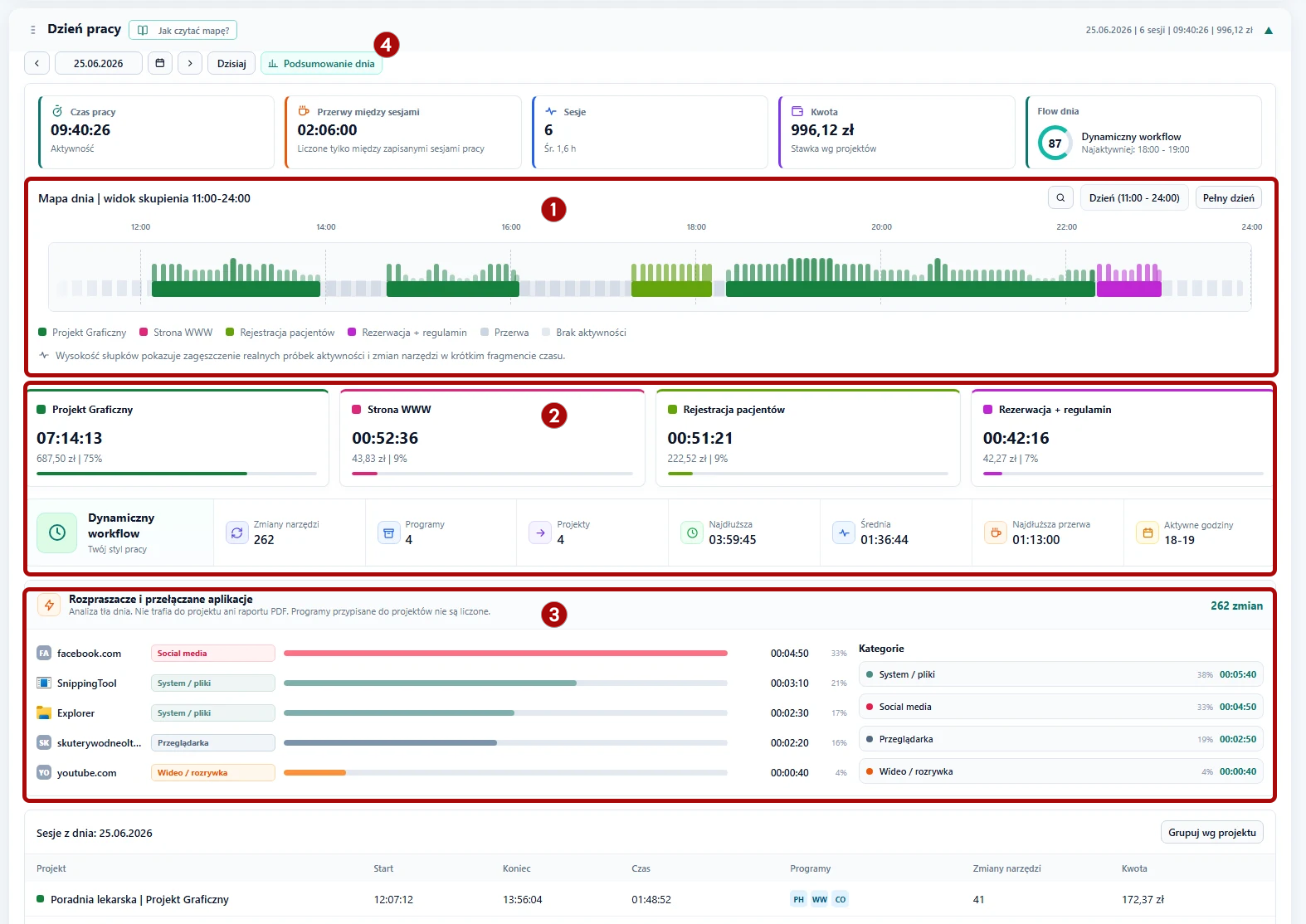Click the Aktywne godziny calendar icon
This screenshot has height=924, width=1306.
coord(1148,533)
